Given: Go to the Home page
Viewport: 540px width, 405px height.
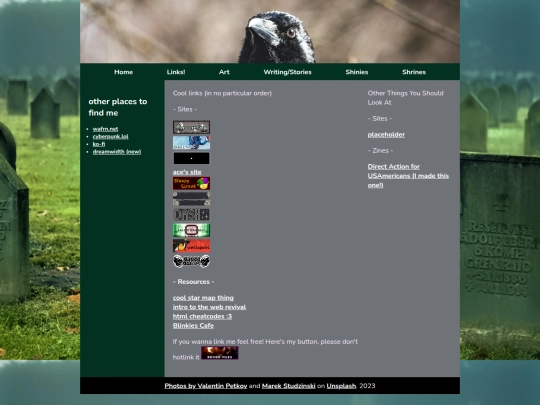Looking at the screenshot, I should click(124, 72).
